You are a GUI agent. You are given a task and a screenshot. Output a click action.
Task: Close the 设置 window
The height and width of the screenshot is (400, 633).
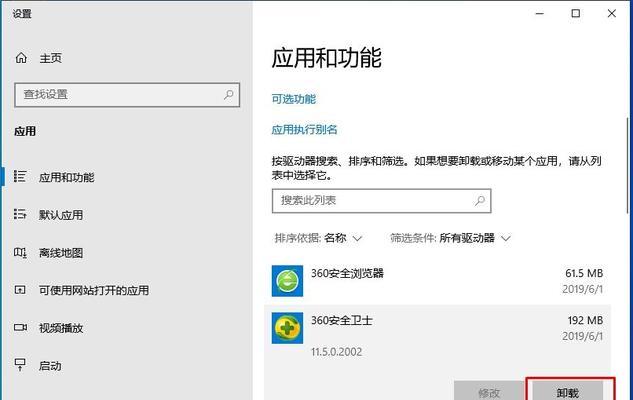point(612,13)
